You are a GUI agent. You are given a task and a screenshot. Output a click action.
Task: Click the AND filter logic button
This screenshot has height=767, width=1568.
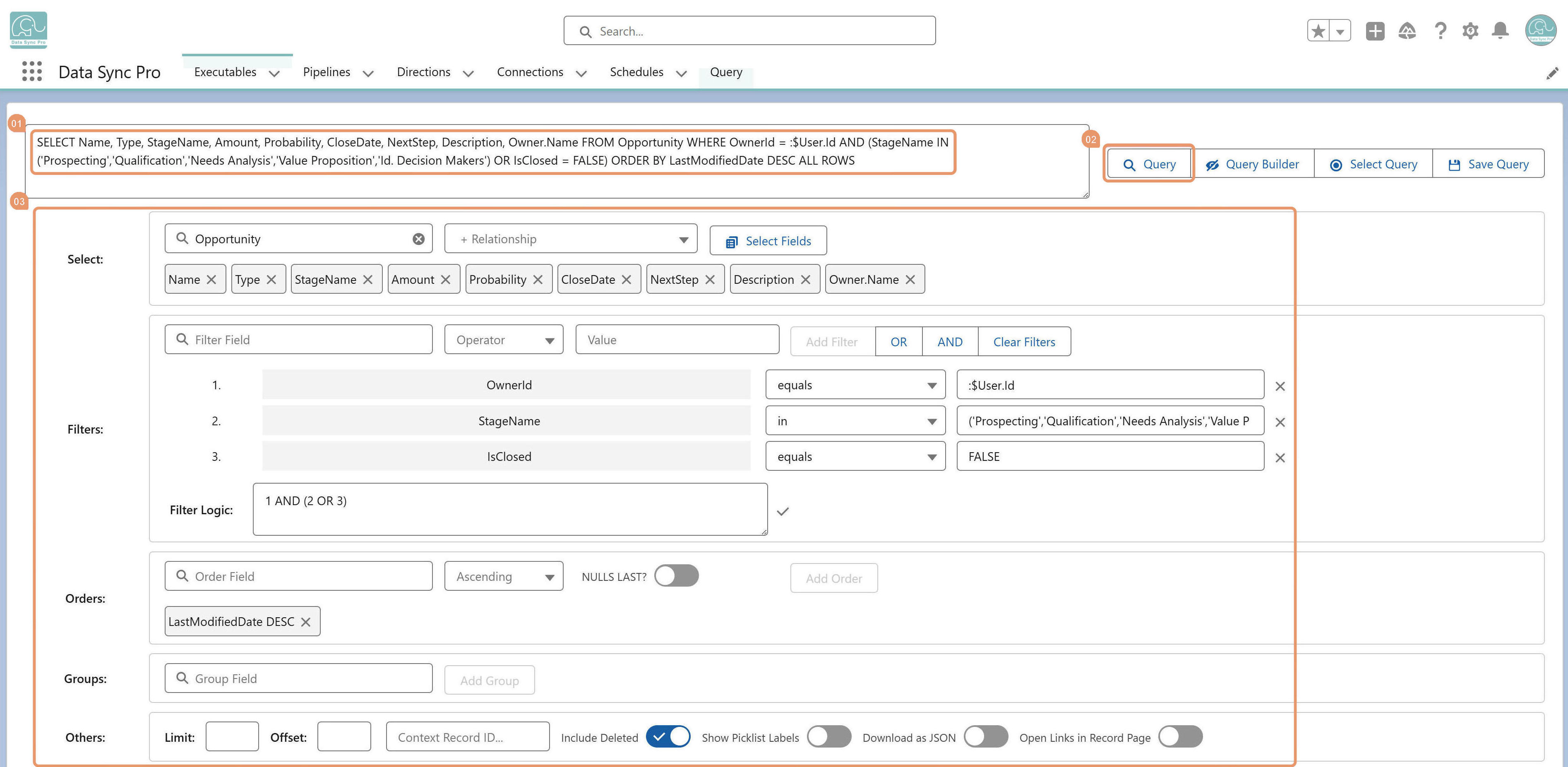point(950,341)
